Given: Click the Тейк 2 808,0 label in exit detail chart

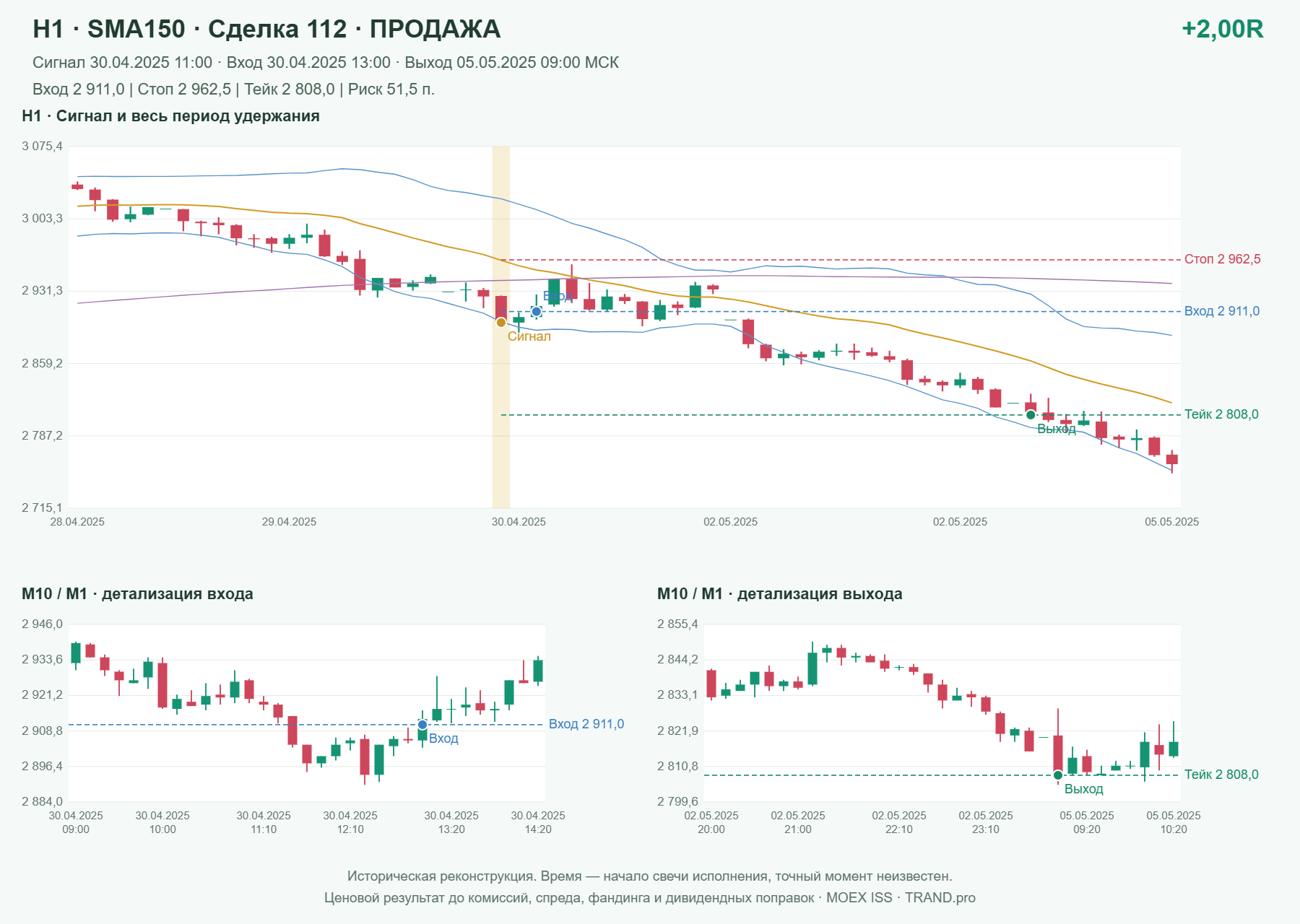Looking at the screenshot, I should [1221, 775].
